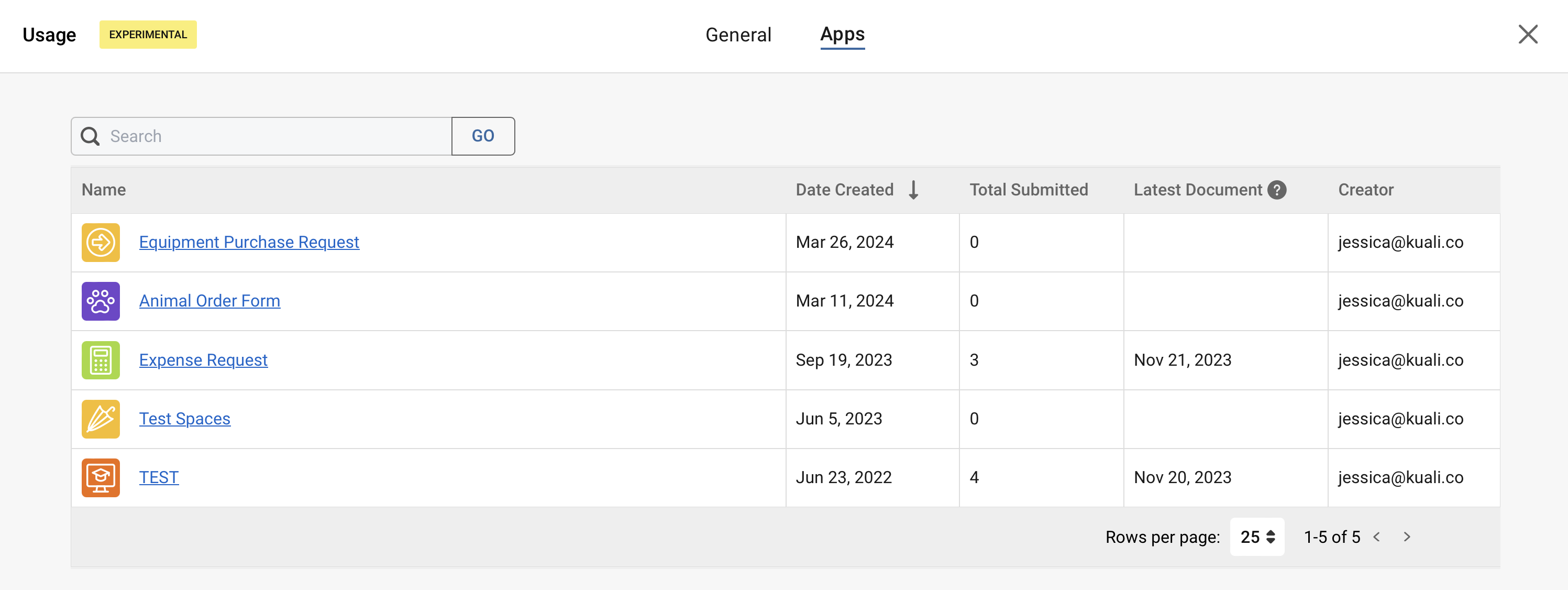Click the search magnifier icon
The height and width of the screenshot is (590, 1568).
(x=90, y=136)
